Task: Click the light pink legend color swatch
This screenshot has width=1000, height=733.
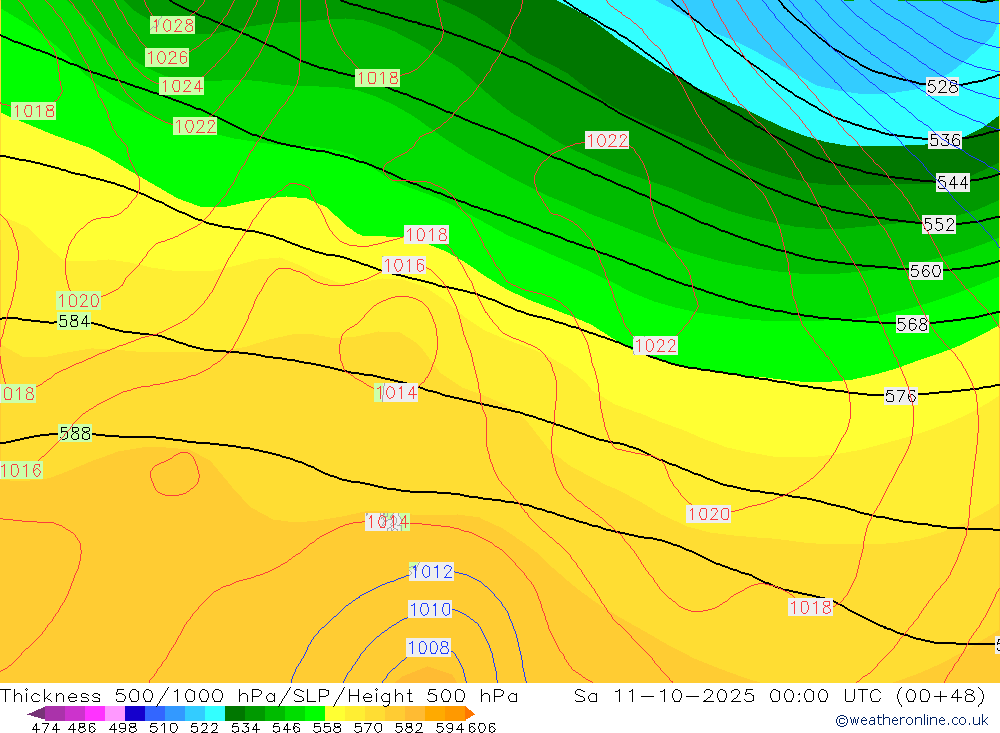Action: pyautogui.click(x=115, y=713)
